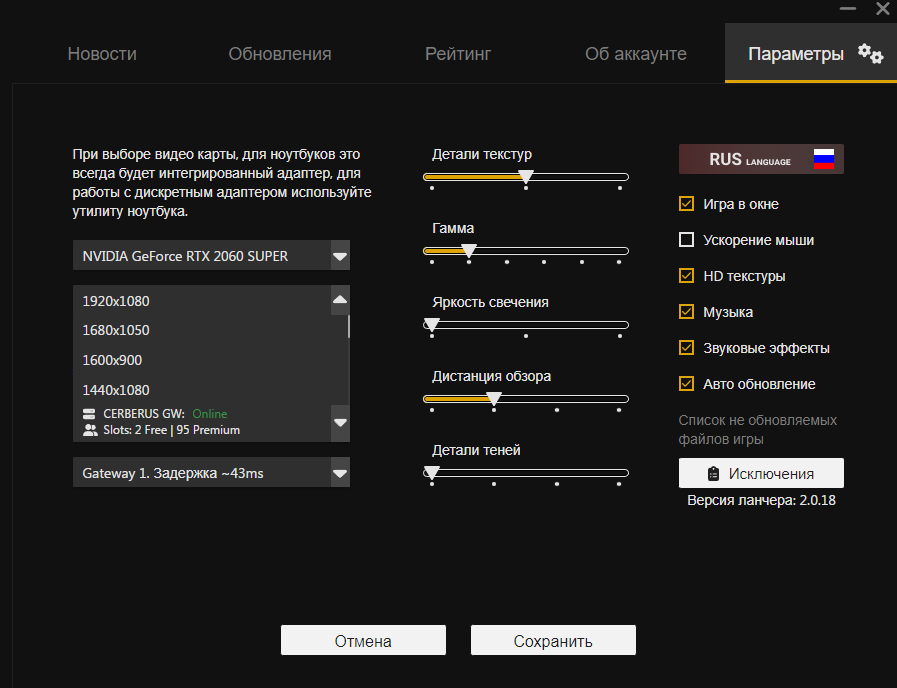897x688 pixels.
Task: Click the gears icon beside Параметры
Action: 871,54
